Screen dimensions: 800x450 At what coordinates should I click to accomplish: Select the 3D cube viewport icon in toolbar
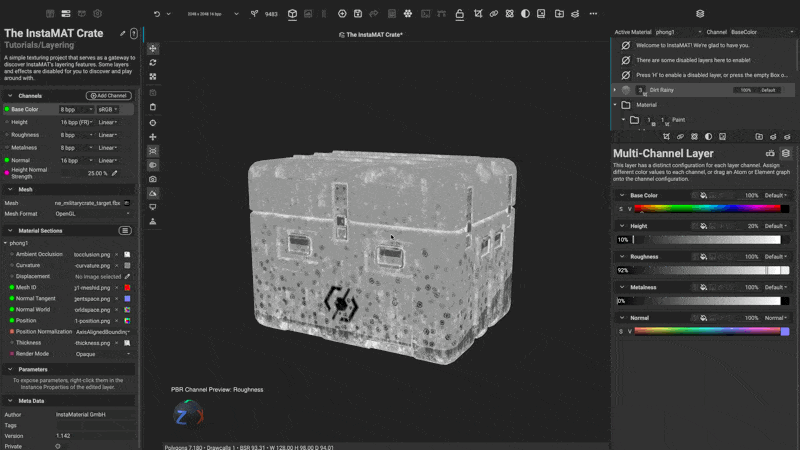(292, 14)
